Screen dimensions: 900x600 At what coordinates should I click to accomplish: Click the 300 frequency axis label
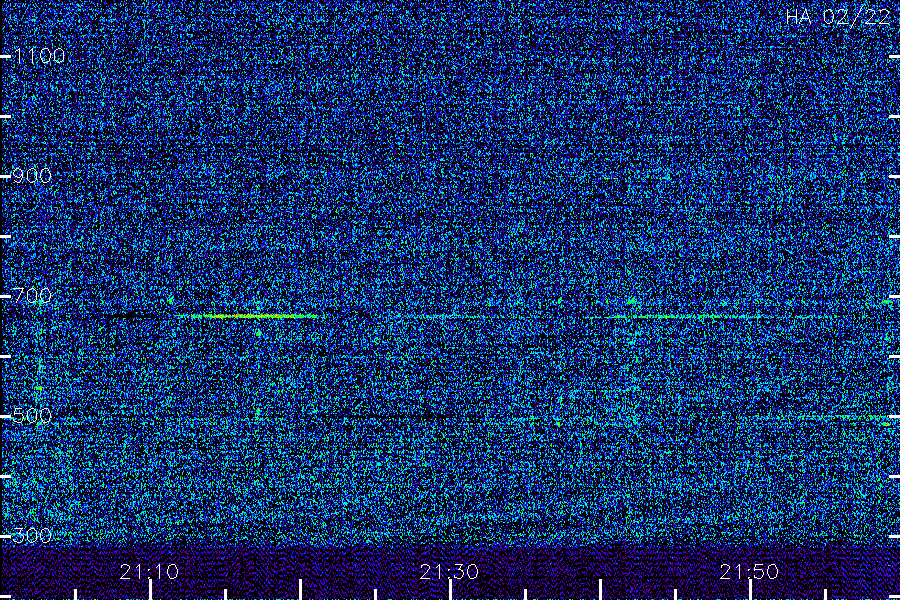point(32,536)
